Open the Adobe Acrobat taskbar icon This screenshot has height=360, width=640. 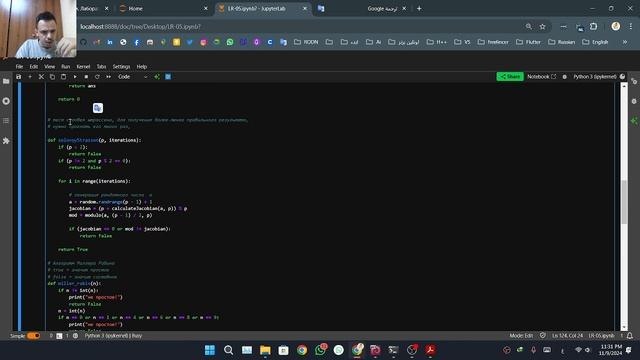tap(430, 350)
